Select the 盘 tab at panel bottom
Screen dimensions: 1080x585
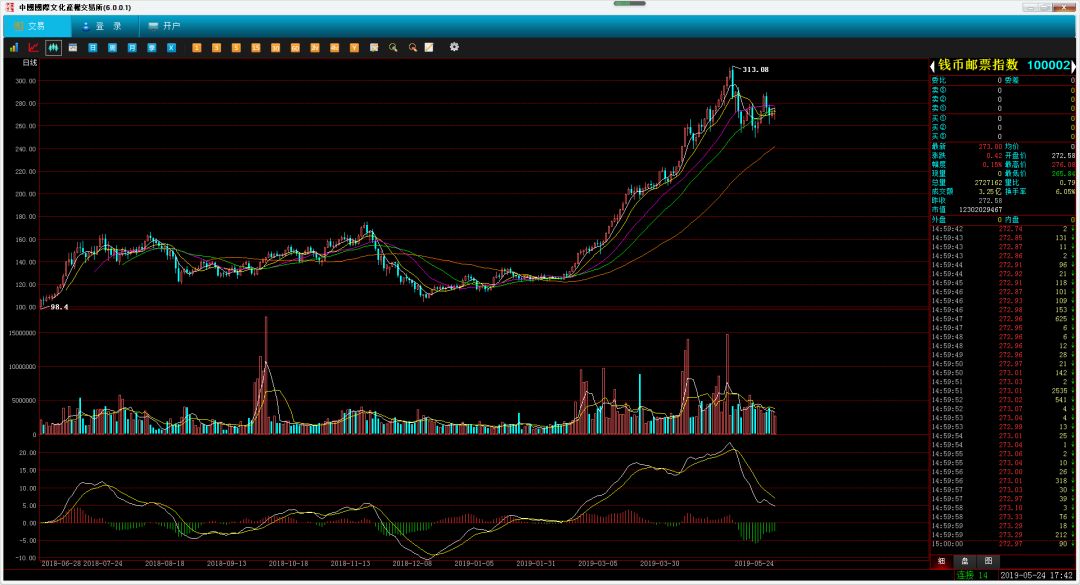[x=965, y=562]
